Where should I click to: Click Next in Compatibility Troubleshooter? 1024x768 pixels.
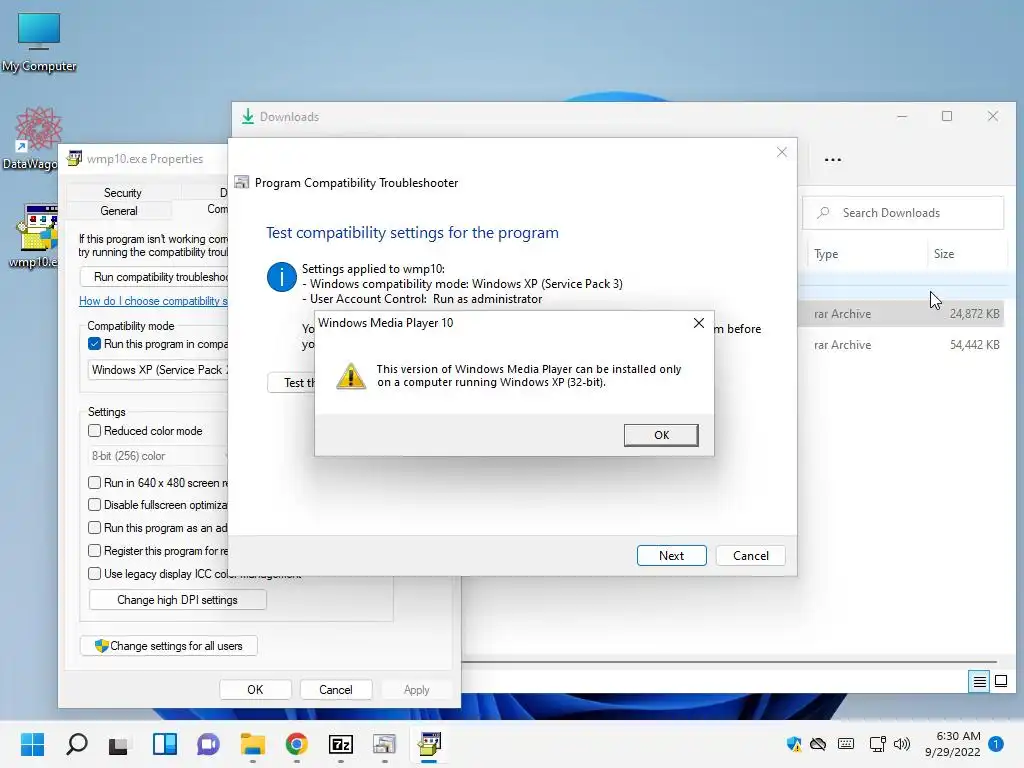tap(671, 555)
